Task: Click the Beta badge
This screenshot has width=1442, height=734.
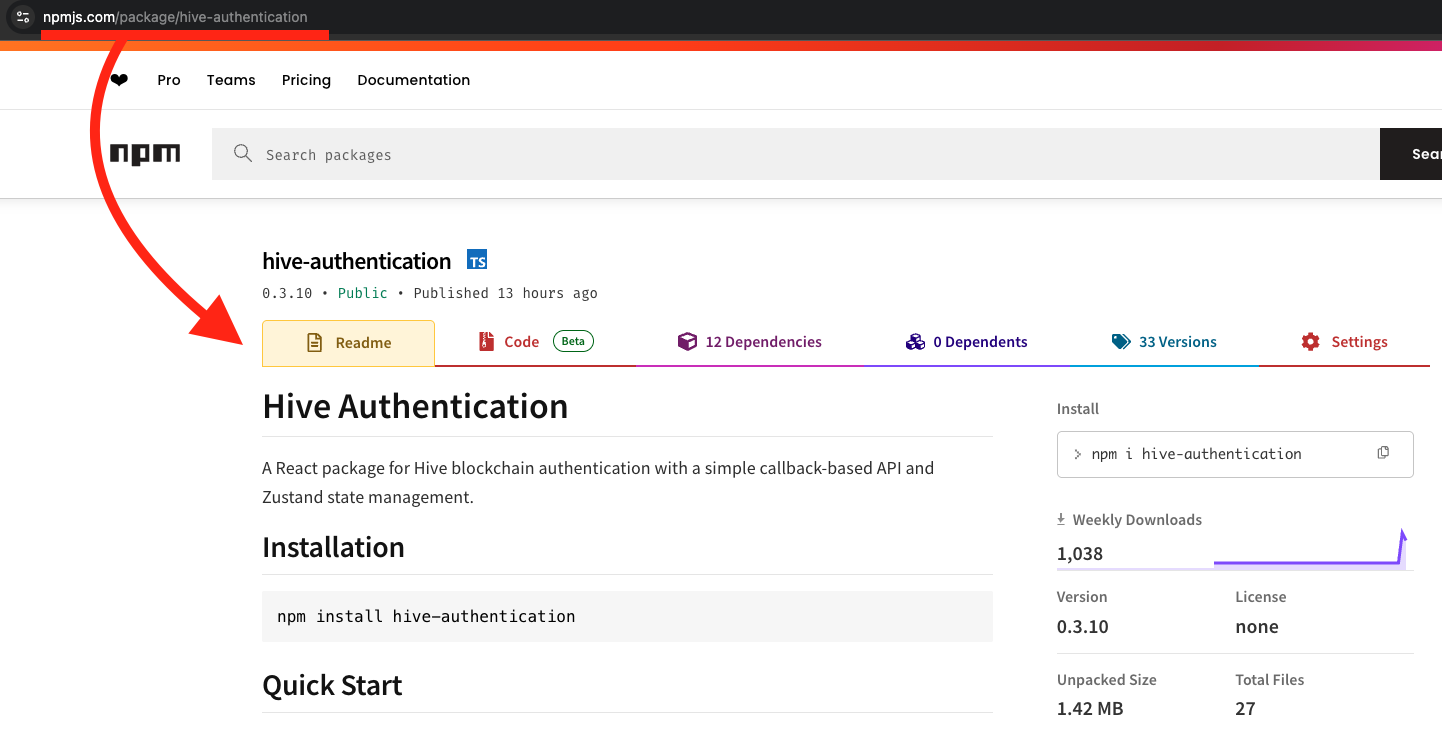Action: (573, 341)
